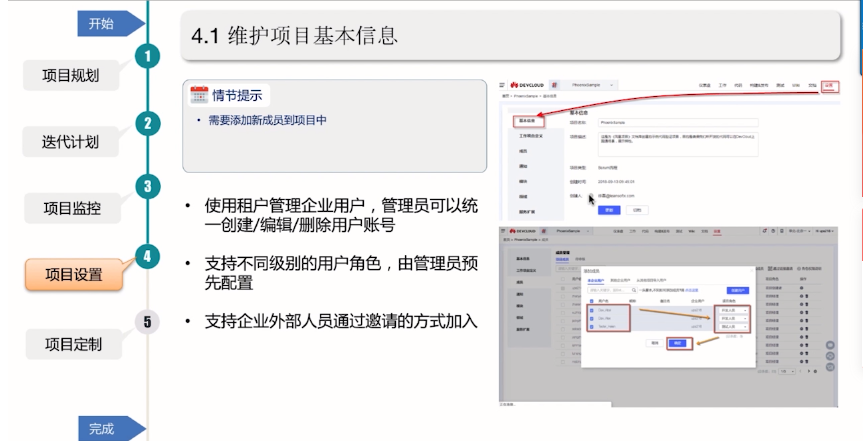Image resolution: width=863 pixels, height=441 pixels.
Task: Click step 2 circle on timeline
Action: tap(147, 123)
